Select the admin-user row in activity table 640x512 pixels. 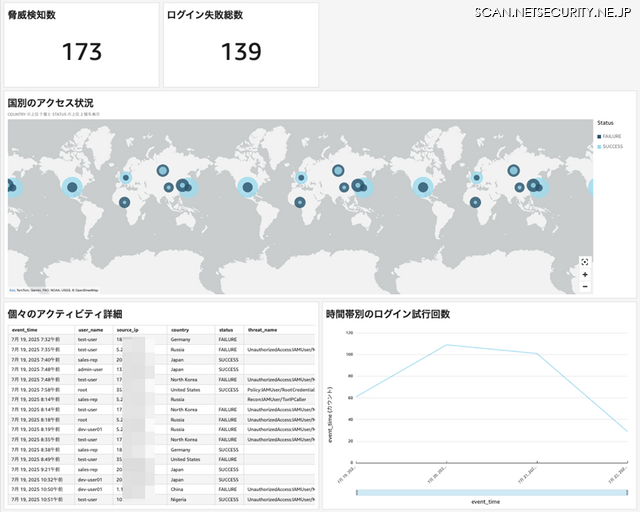[91, 370]
